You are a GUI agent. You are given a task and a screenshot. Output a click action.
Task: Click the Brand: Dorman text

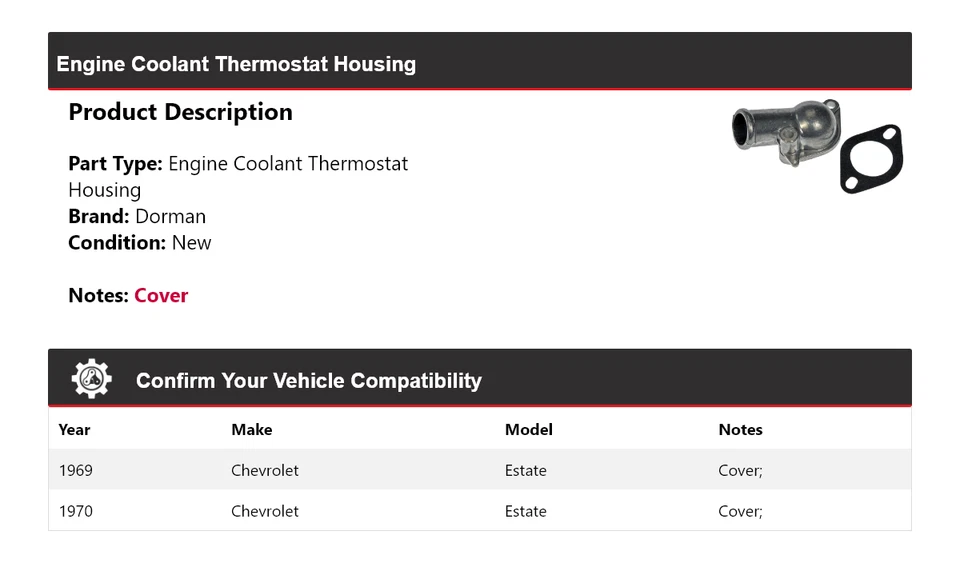pos(137,216)
